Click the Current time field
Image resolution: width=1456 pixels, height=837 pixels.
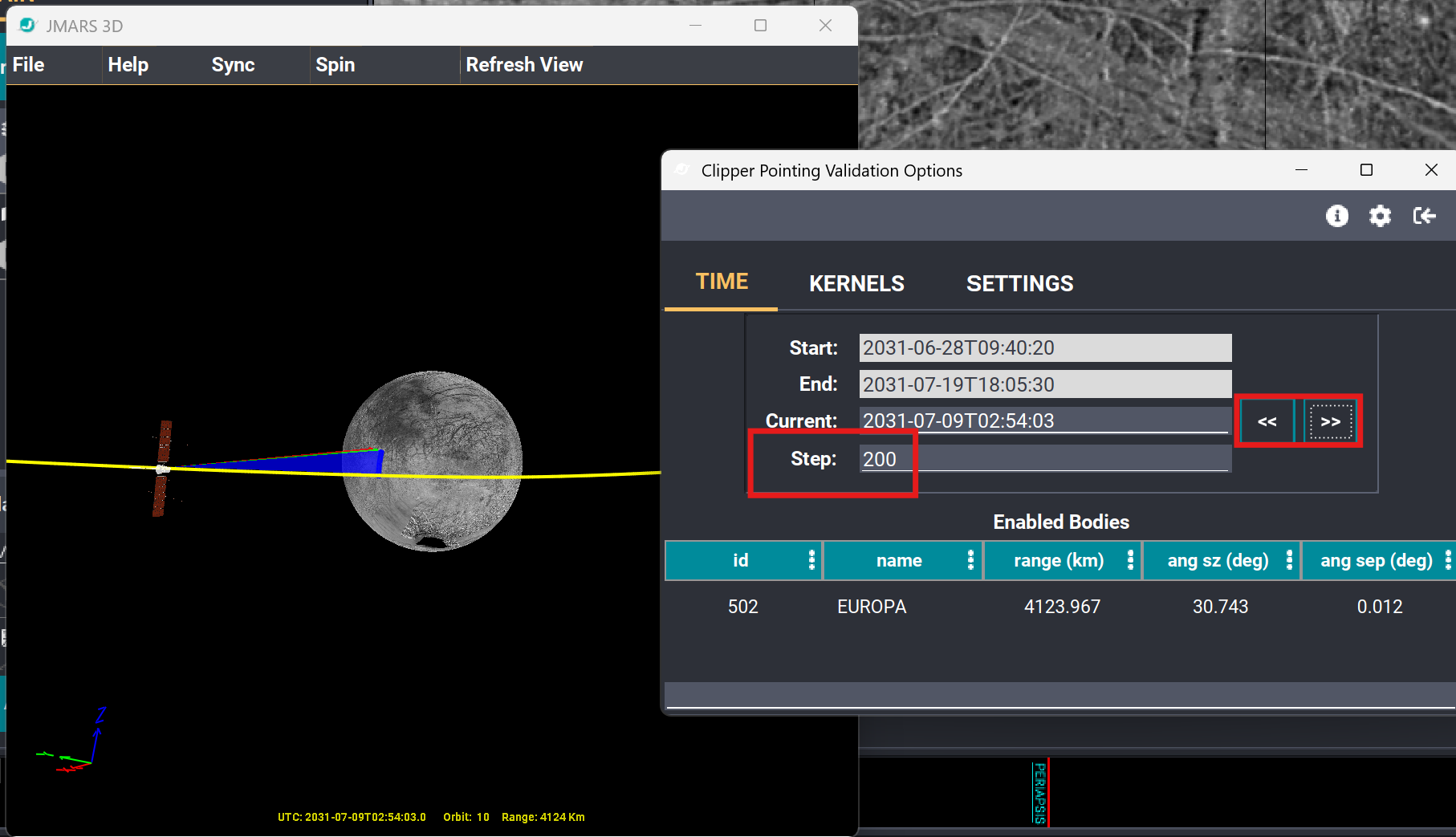tap(1045, 421)
